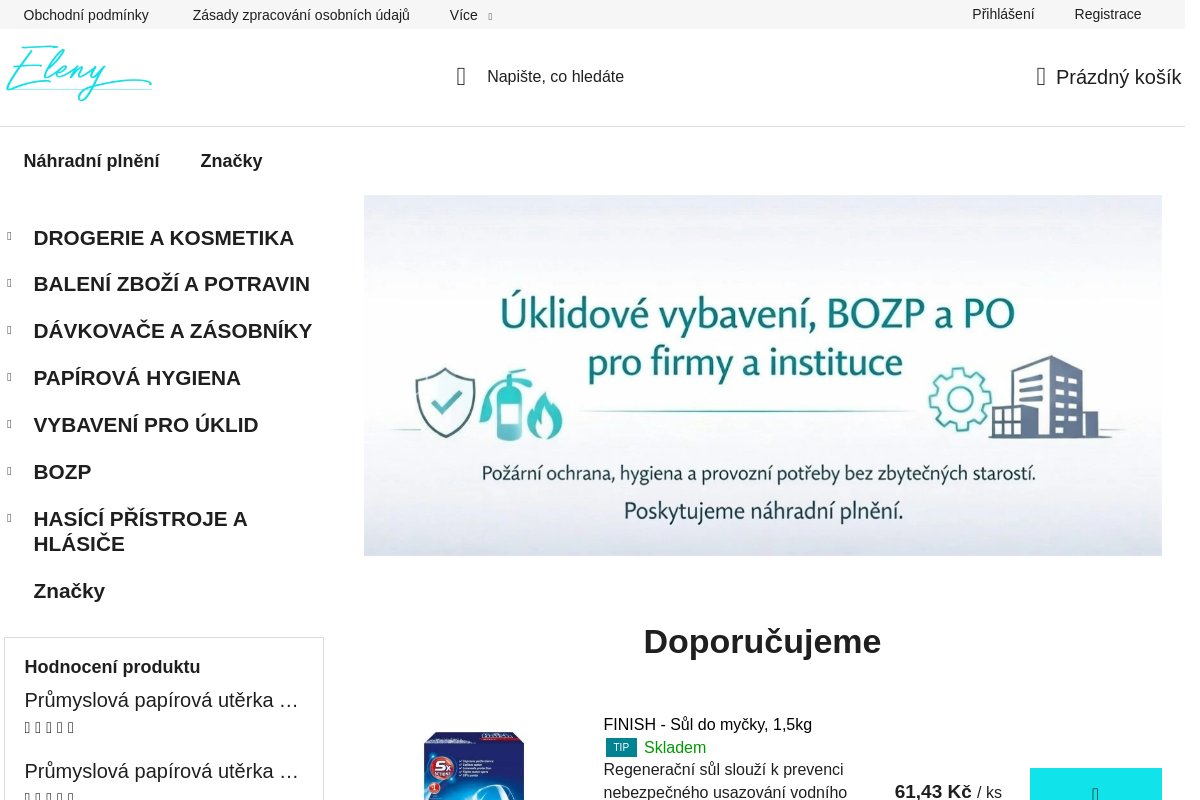Screen dimensions: 1200x800
Task: Click the Doporučujeme heading
Action: [762, 641]
